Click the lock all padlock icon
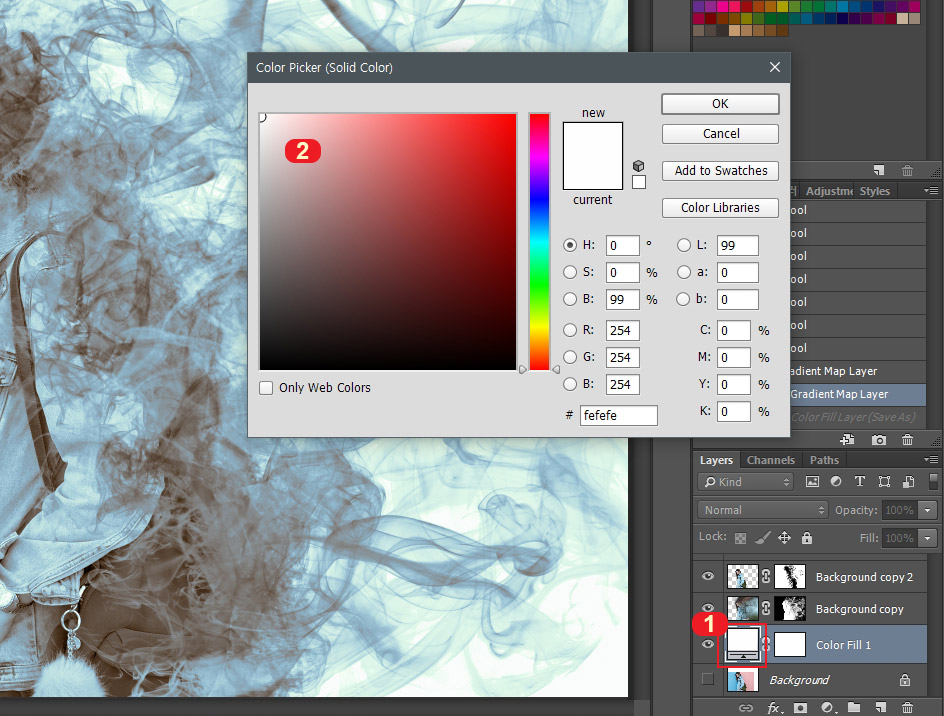 pyautogui.click(x=807, y=537)
